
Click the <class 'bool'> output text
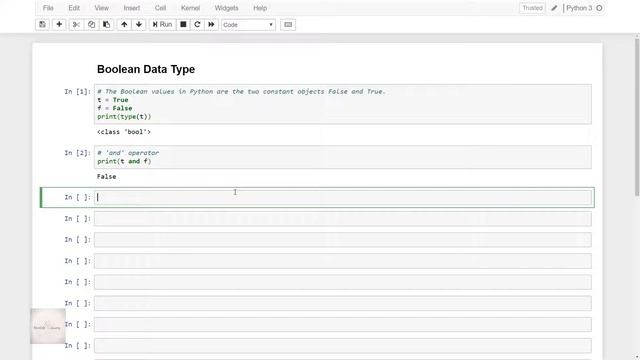click(124, 132)
